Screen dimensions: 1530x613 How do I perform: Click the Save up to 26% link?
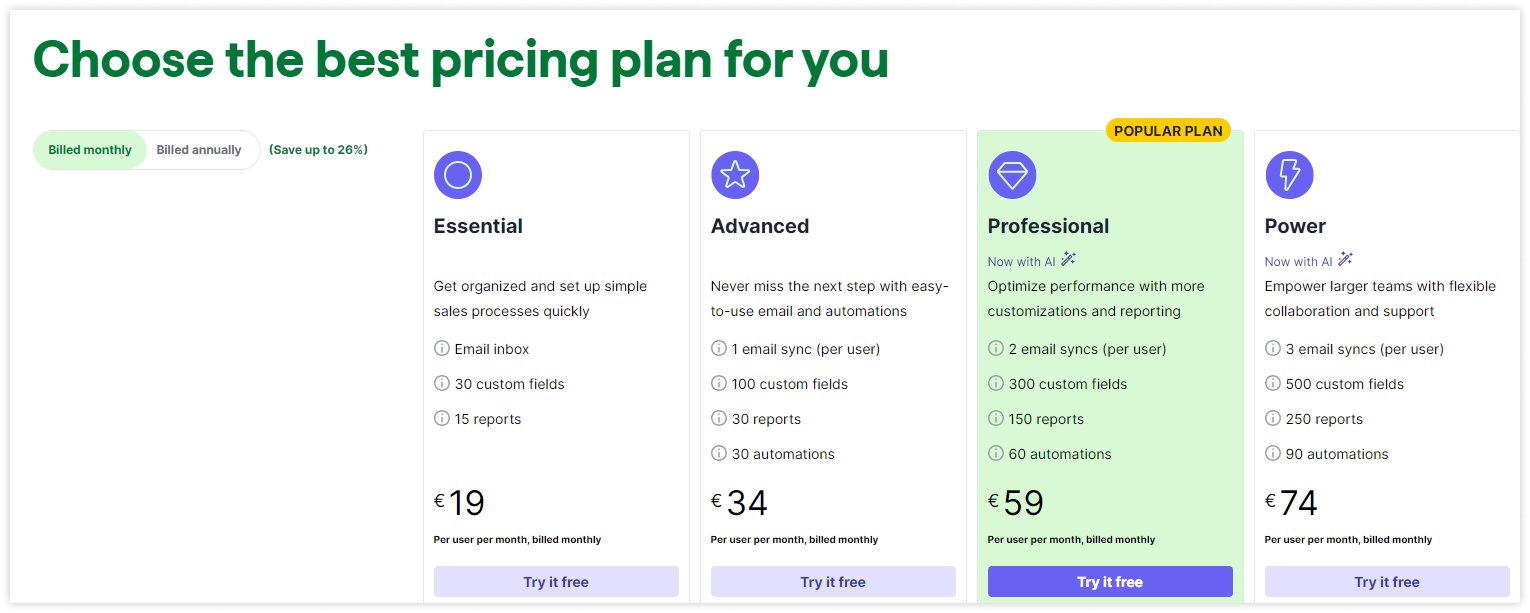point(318,149)
